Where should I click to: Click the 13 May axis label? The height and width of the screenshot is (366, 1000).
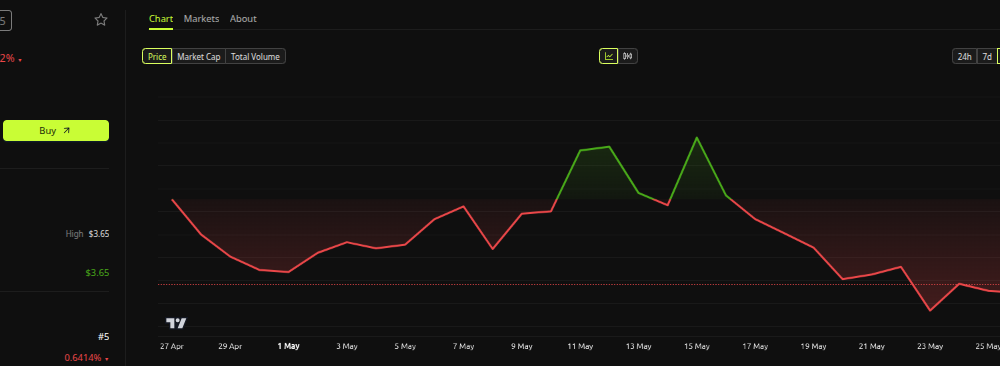[x=638, y=346]
